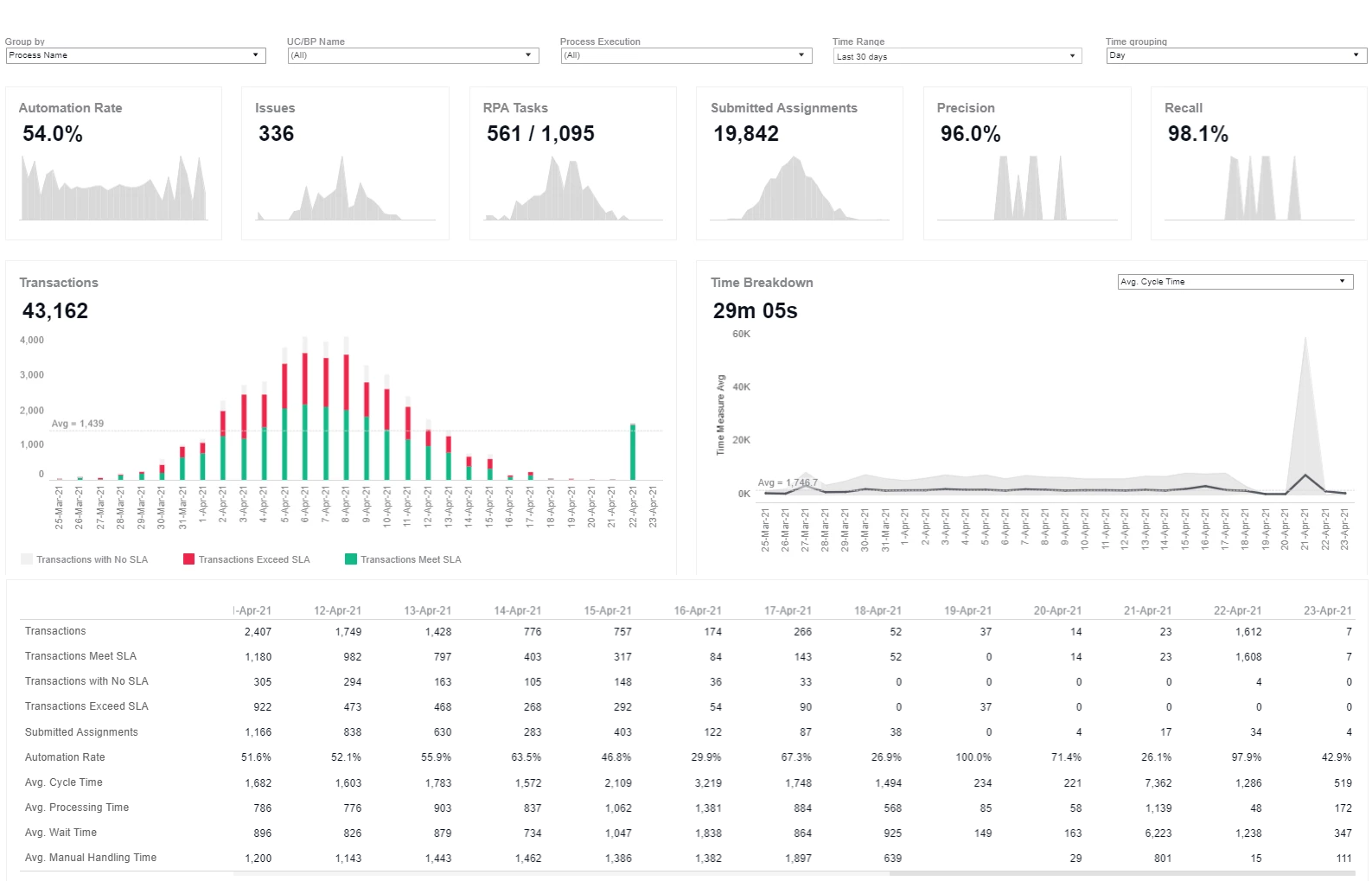Click the Transactions total 43,162

coord(55,311)
